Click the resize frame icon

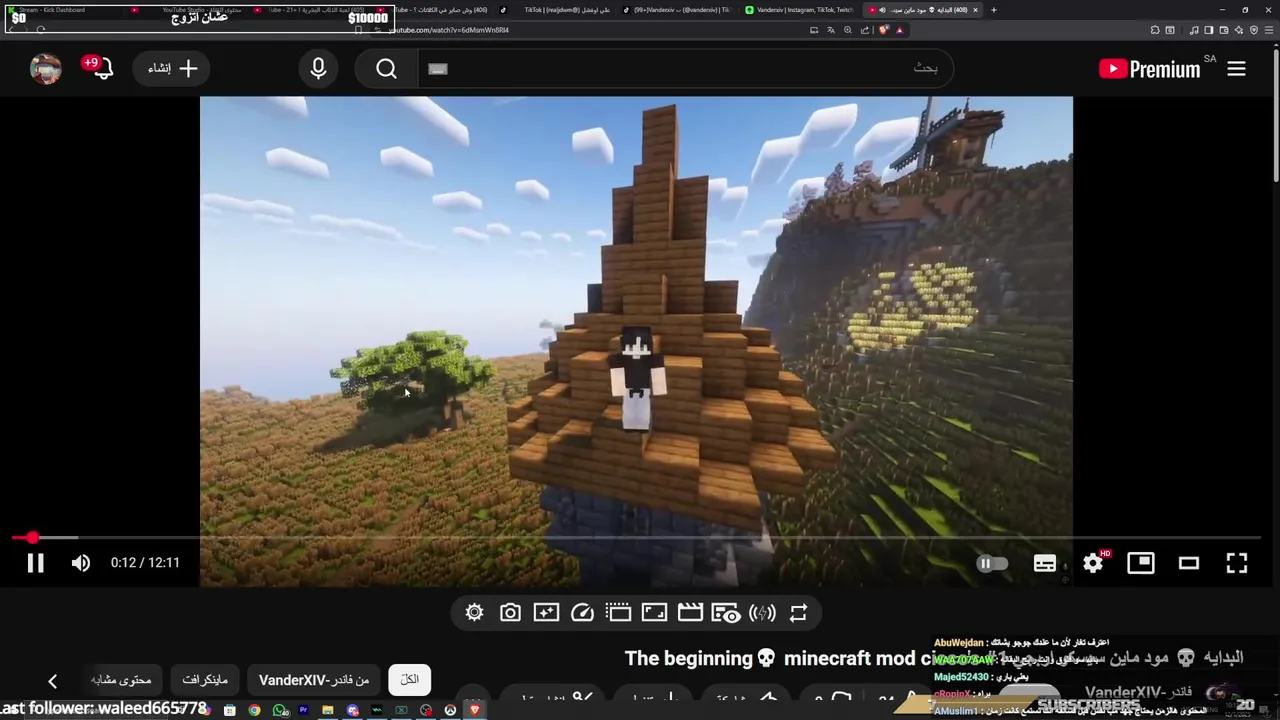pos(654,613)
